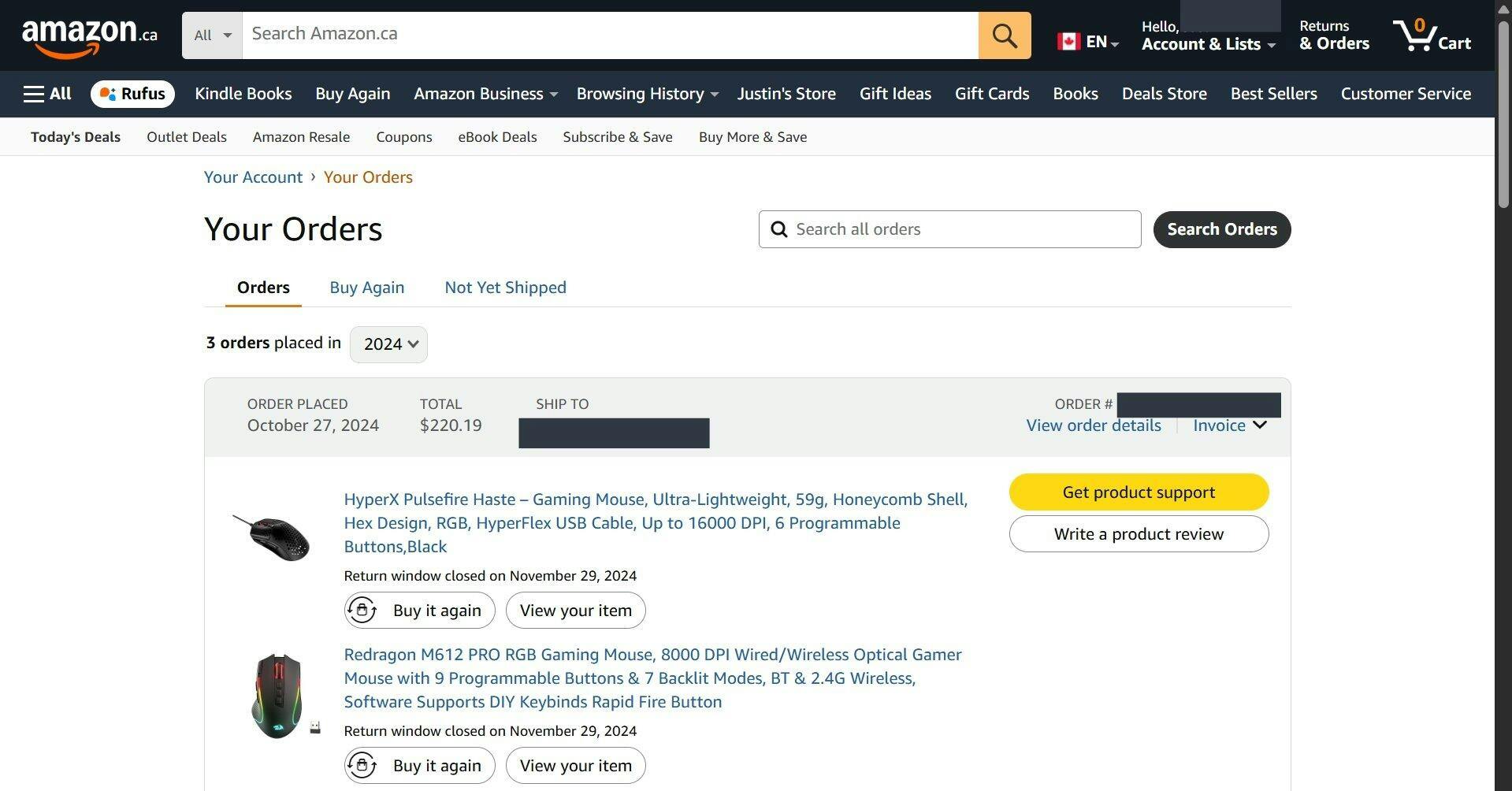Screen dimensions: 1512x791
Task: Expand the search category All dropdown
Action: click(x=212, y=35)
